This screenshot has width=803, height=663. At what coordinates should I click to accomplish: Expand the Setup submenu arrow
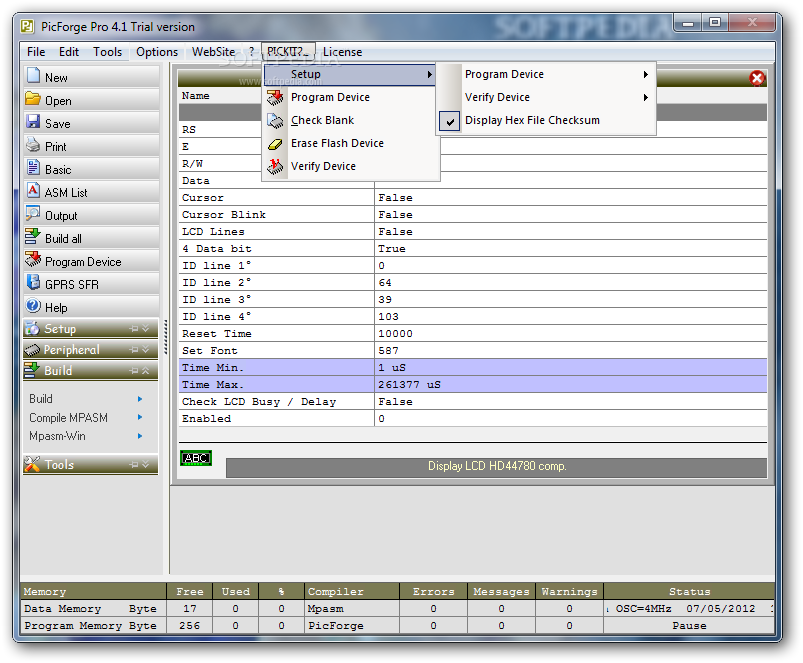[429, 75]
